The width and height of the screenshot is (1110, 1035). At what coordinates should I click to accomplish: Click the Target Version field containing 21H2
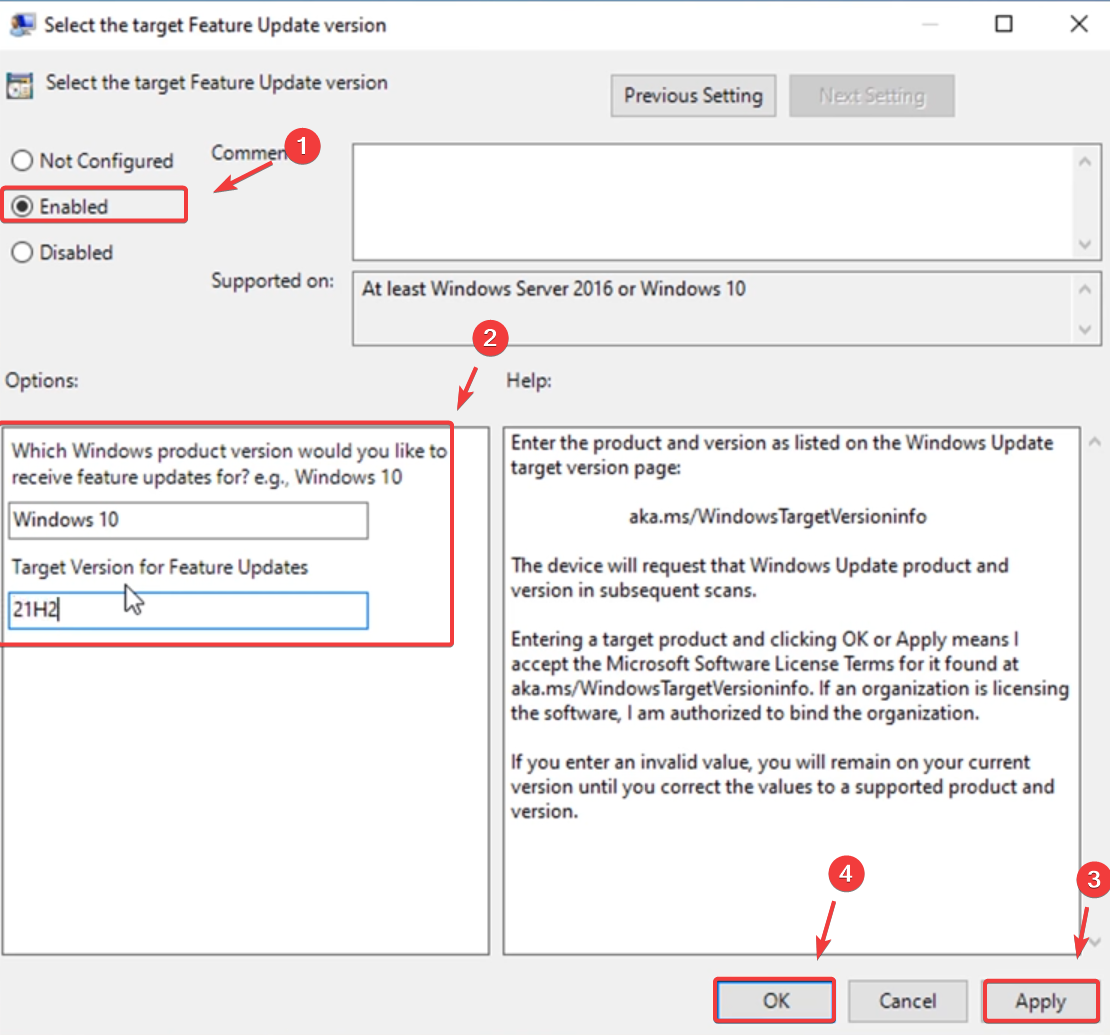tap(188, 610)
